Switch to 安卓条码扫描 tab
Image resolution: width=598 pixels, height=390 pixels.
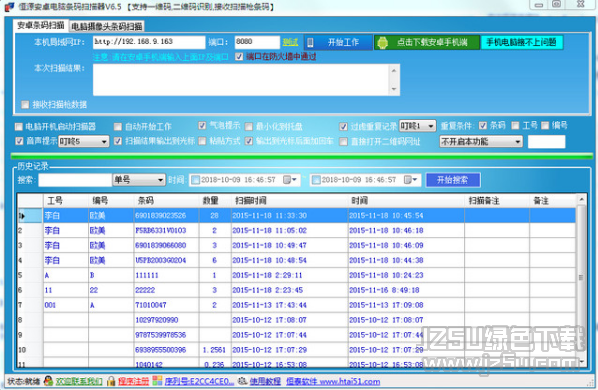pyautogui.click(x=41, y=25)
